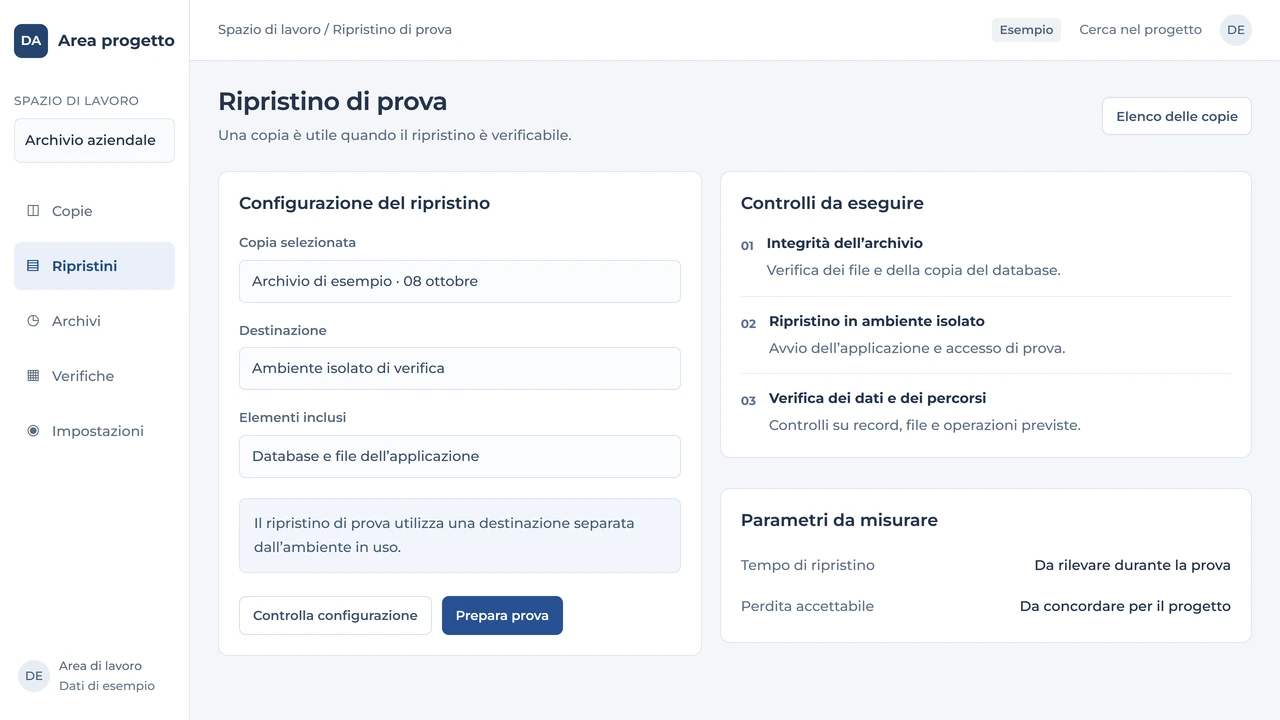Click the Impostazioni circle icon

click(x=33, y=431)
